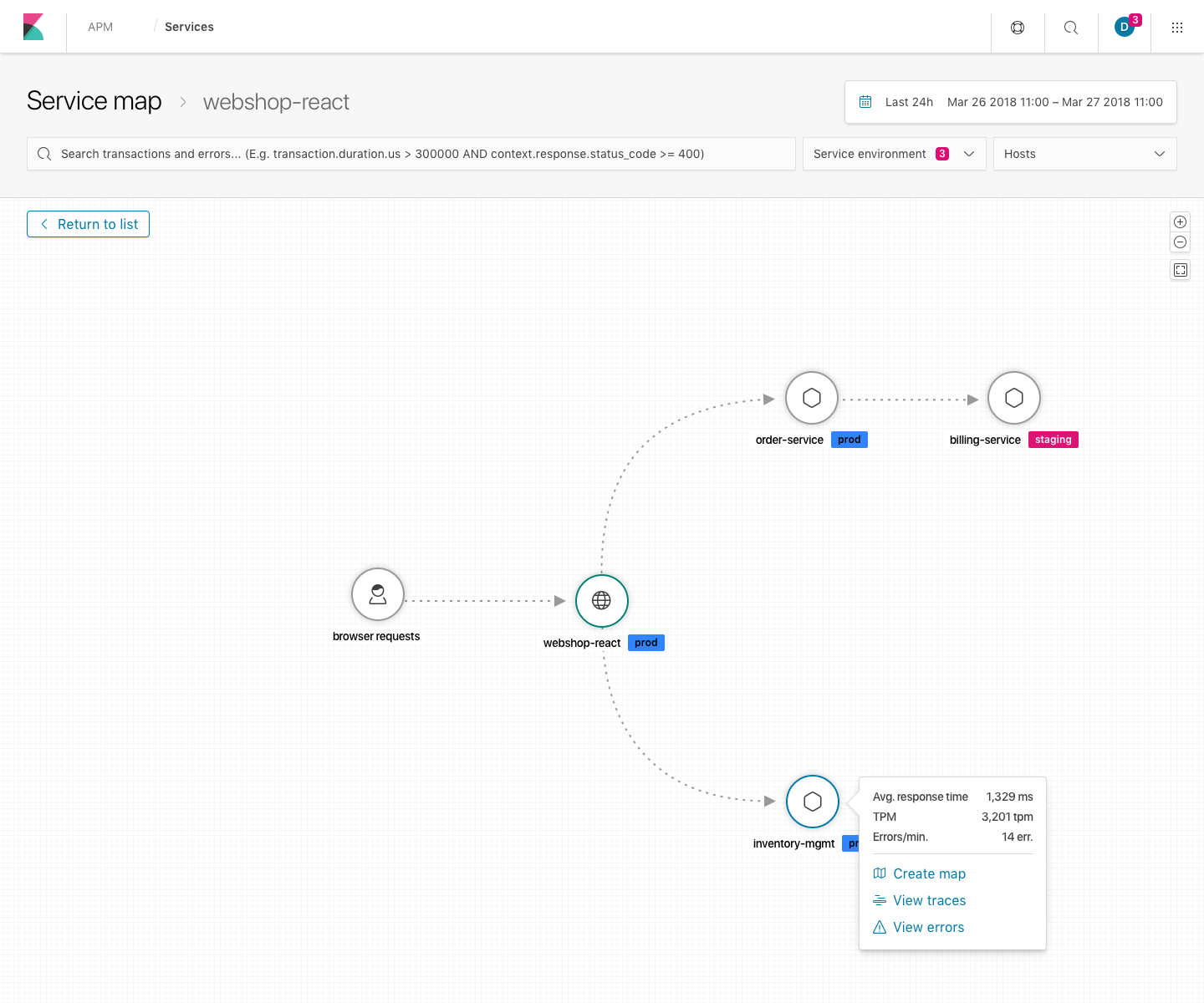Click APM in the breadcrumb
The width and height of the screenshot is (1204, 1003).
[x=100, y=27]
